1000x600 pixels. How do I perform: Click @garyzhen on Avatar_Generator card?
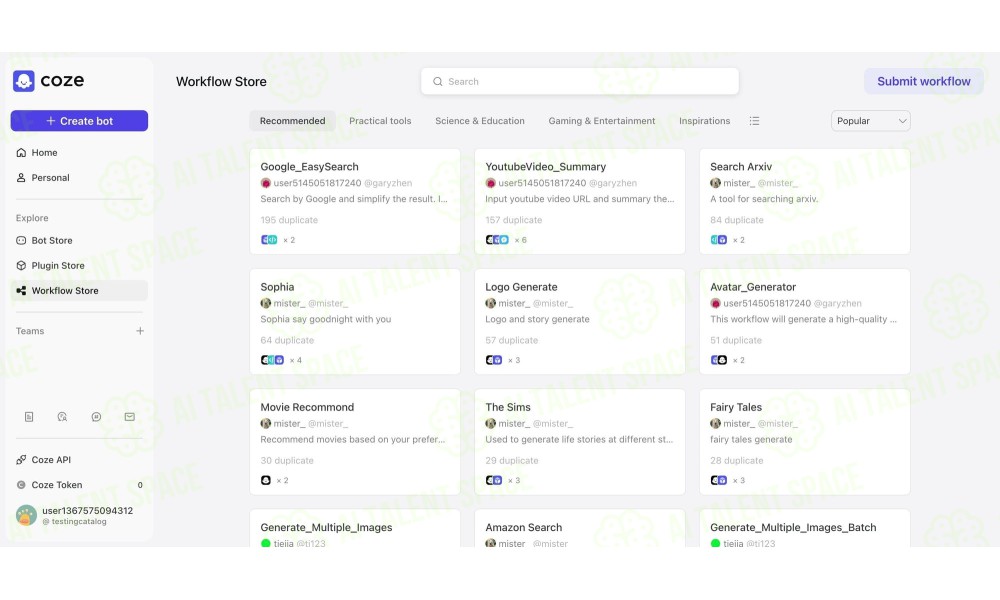[837, 304]
